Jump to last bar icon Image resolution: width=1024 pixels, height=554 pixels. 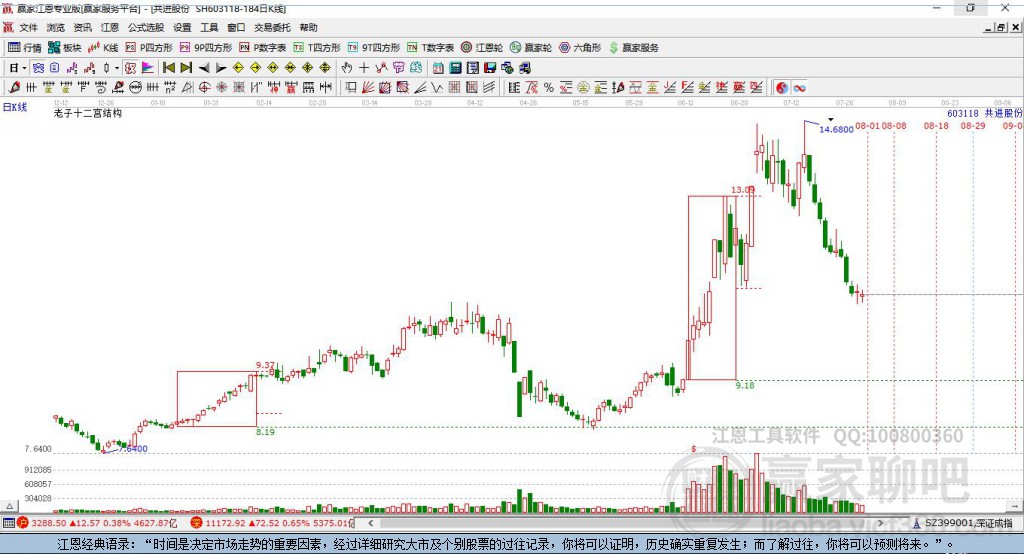point(186,68)
